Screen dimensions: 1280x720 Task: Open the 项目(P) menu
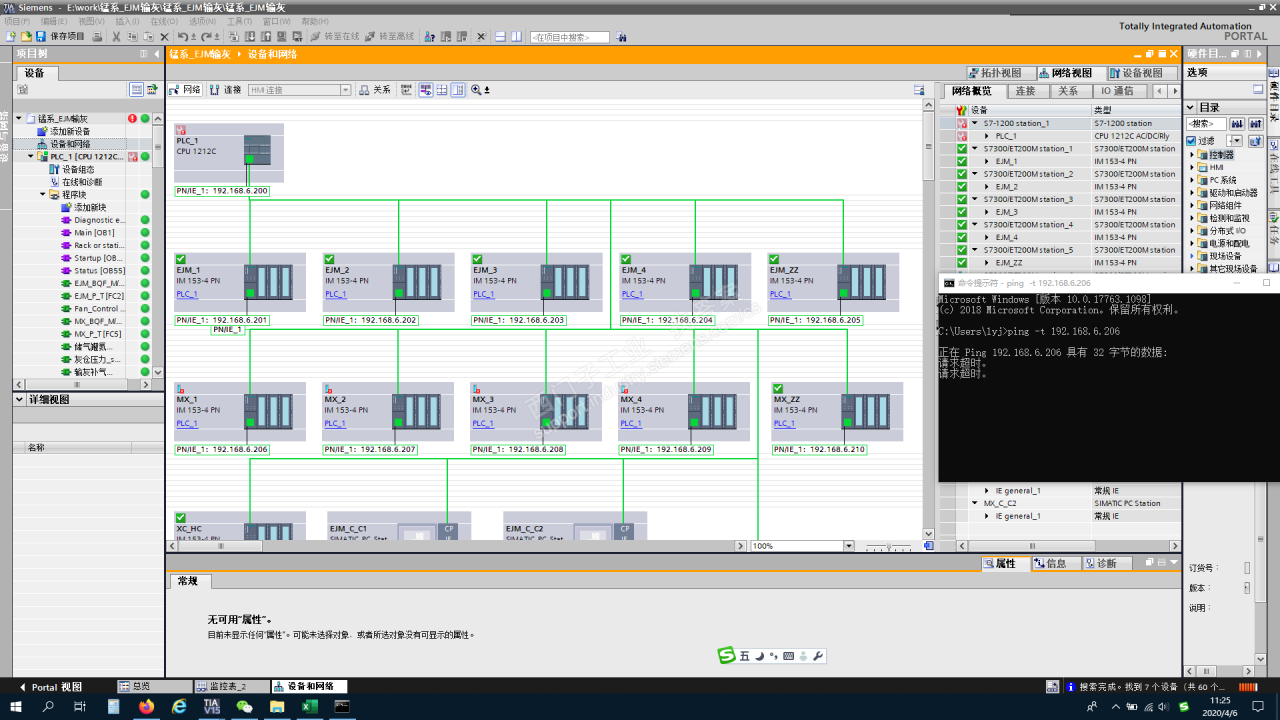point(17,21)
